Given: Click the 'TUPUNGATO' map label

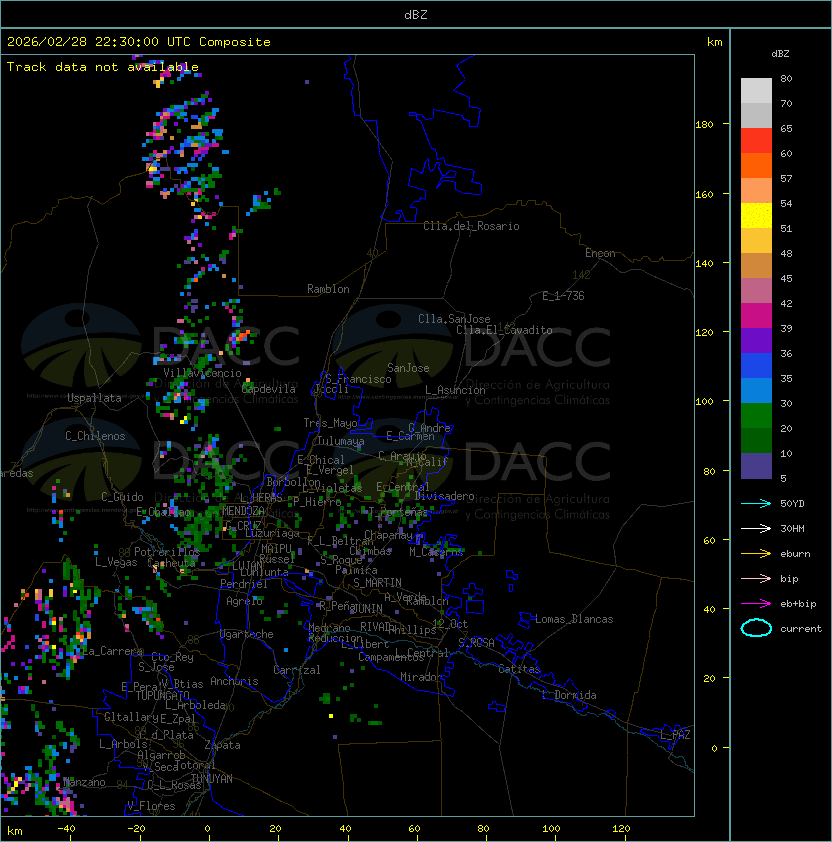Looking at the screenshot, I should point(162,695).
